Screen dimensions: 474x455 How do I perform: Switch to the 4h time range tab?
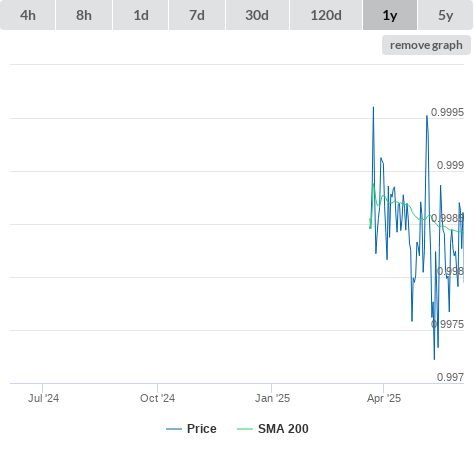coord(28,15)
